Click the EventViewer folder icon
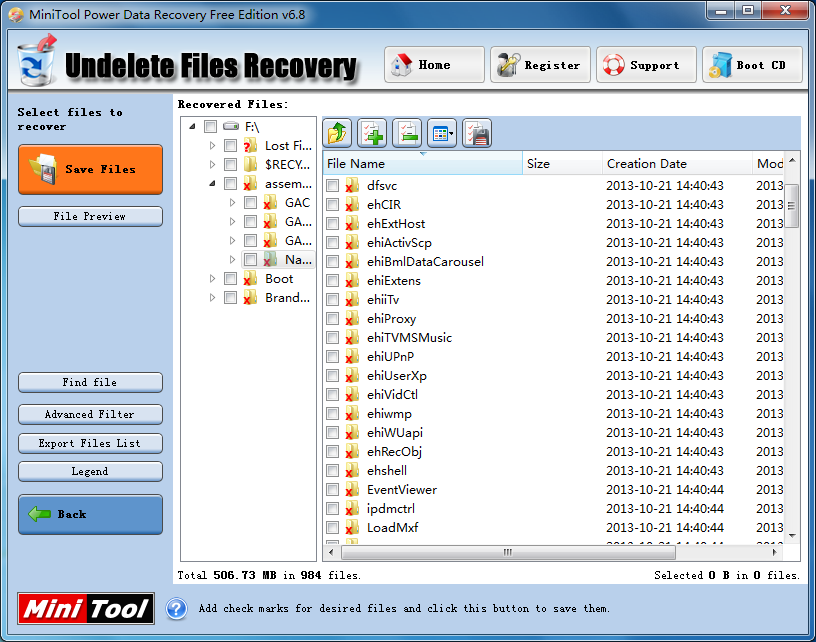816x642 pixels. pyautogui.click(x=352, y=490)
